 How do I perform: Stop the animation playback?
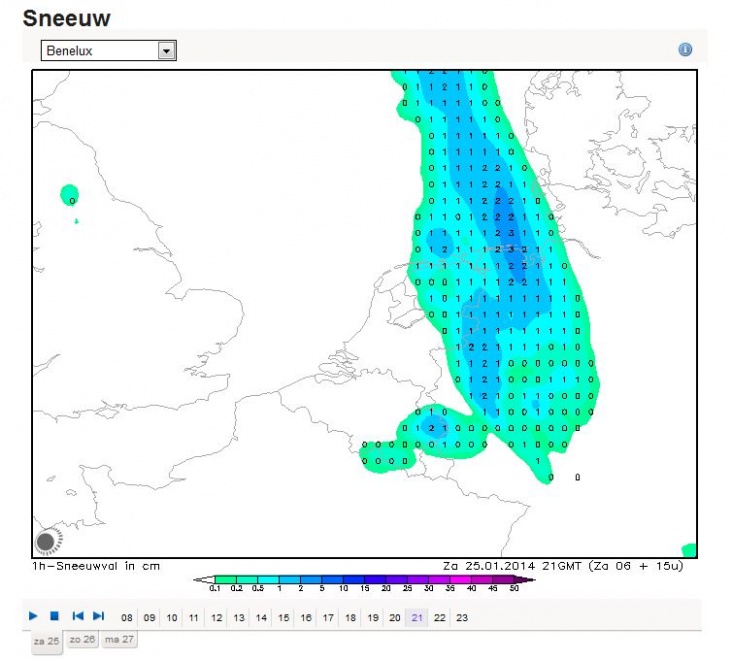click(x=55, y=616)
